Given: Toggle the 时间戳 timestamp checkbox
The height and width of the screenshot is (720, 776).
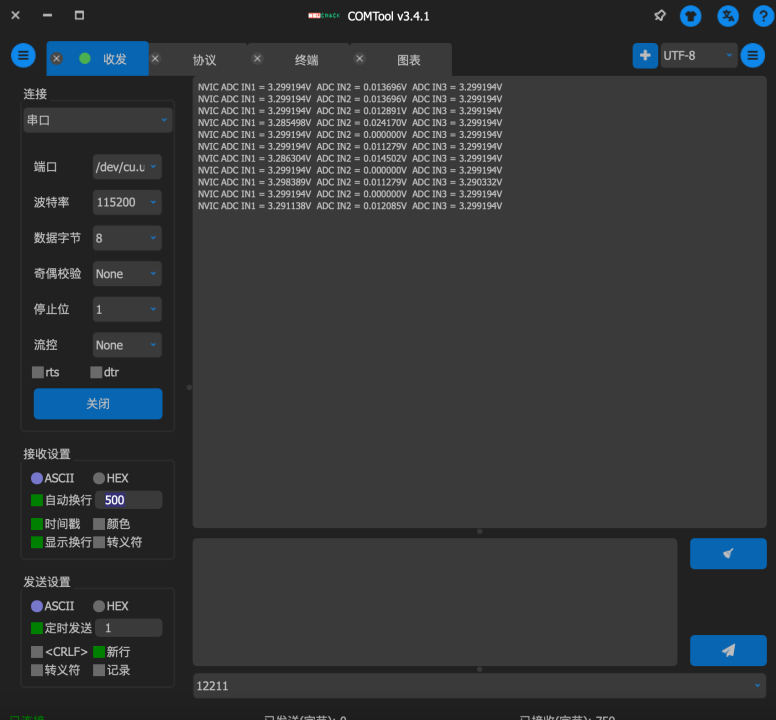Looking at the screenshot, I should pyautogui.click(x=38, y=524).
